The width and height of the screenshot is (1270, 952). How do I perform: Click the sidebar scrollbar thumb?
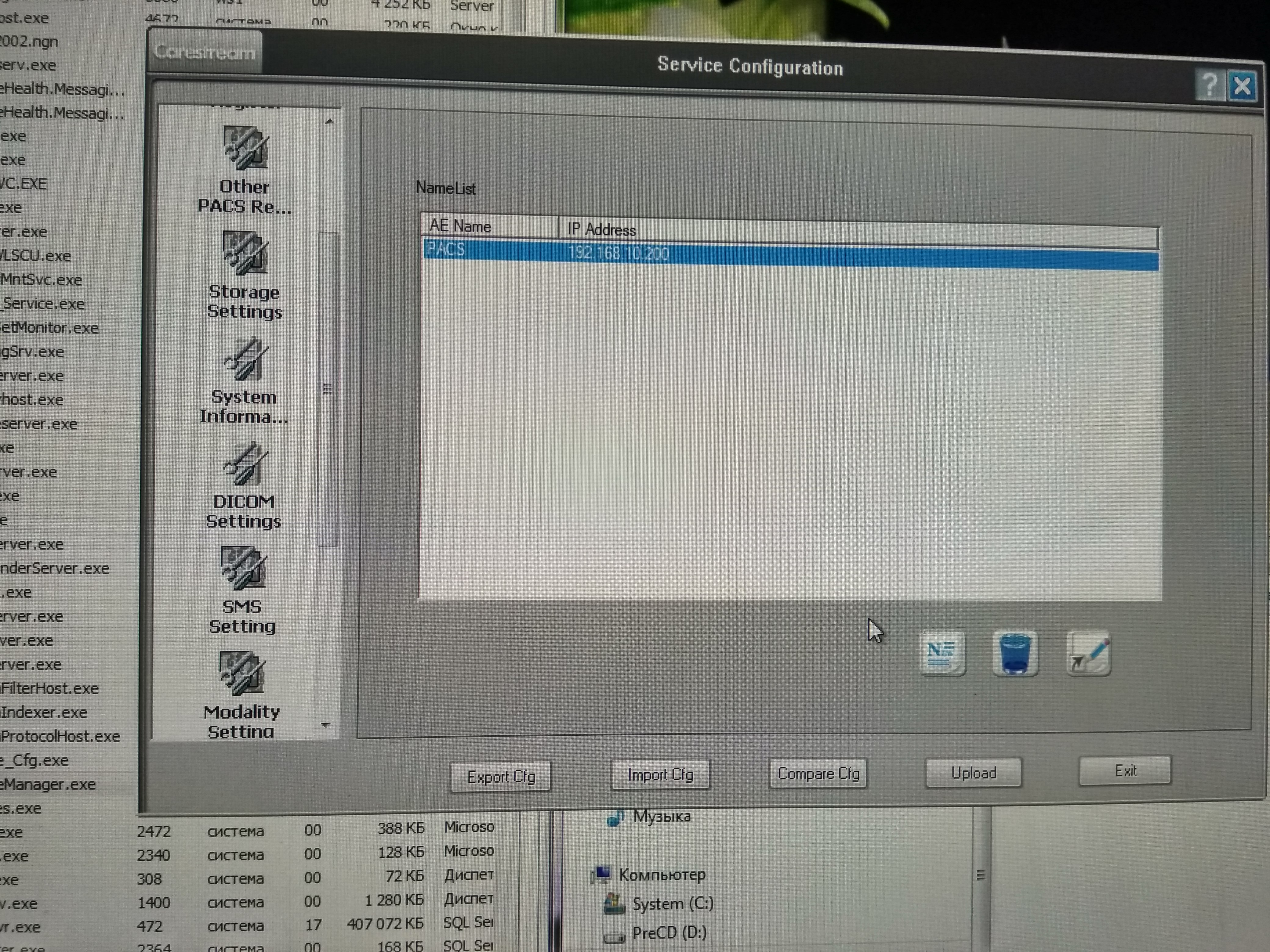tap(328, 389)
